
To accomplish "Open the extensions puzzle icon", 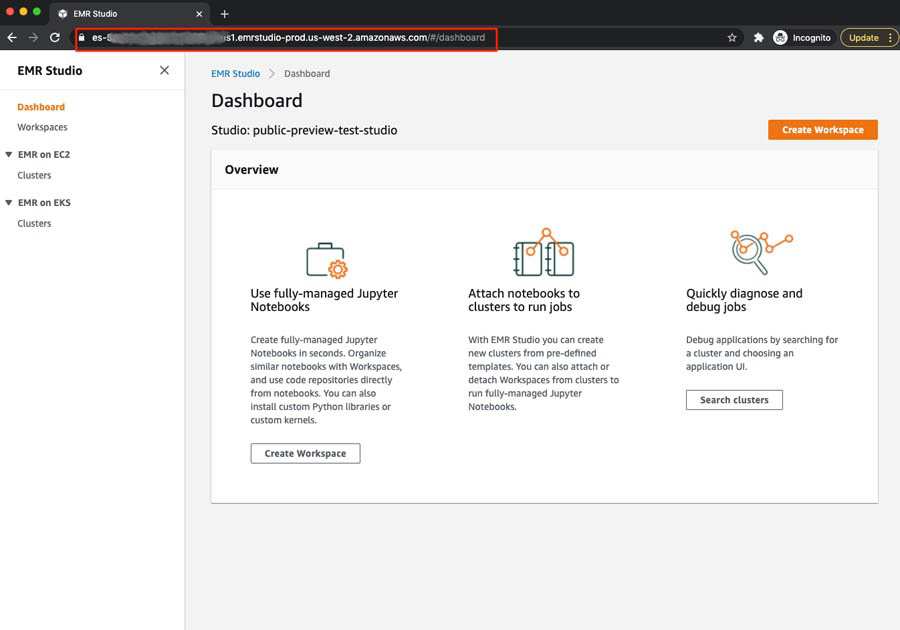I will pos(758,37).
